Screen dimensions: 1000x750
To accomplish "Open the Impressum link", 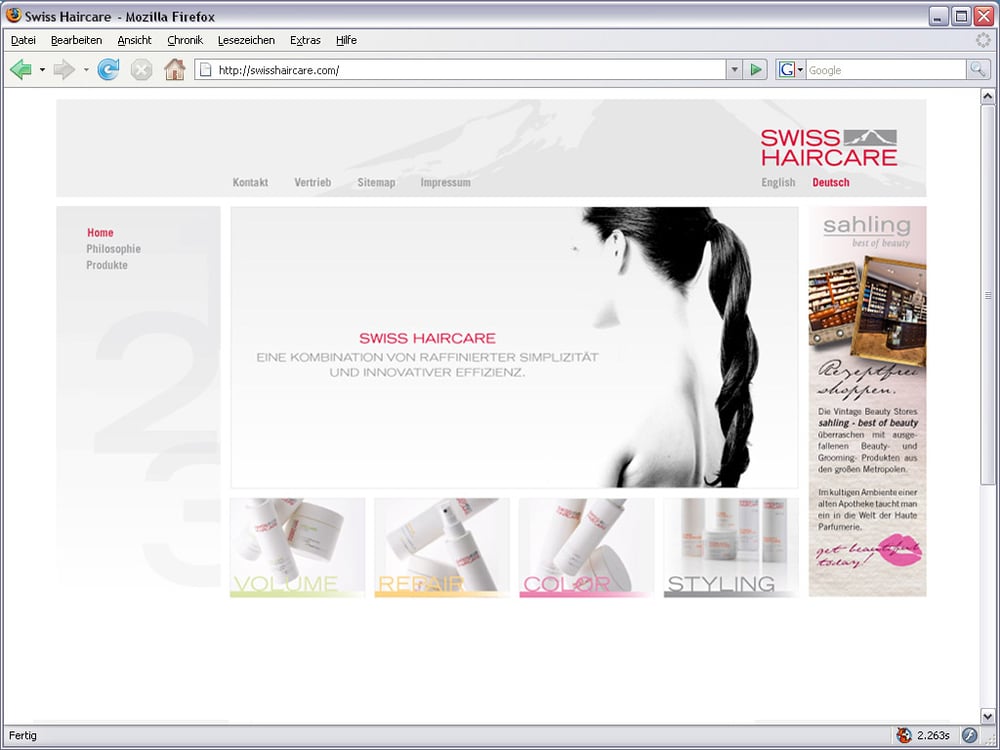I will point(445,182).
